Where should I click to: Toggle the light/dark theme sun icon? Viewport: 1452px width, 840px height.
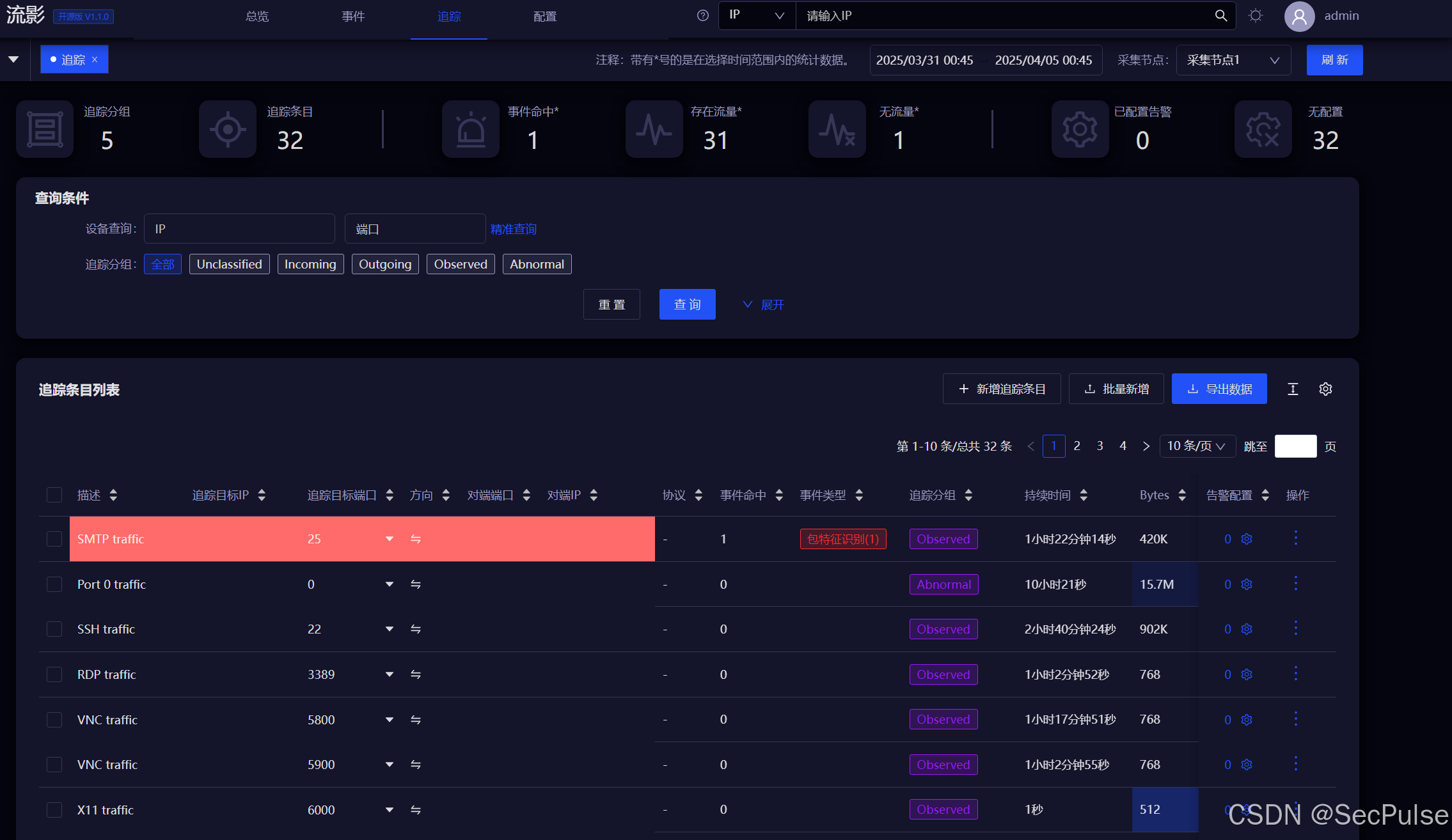pyautogui.click(x=1255, y=16)
